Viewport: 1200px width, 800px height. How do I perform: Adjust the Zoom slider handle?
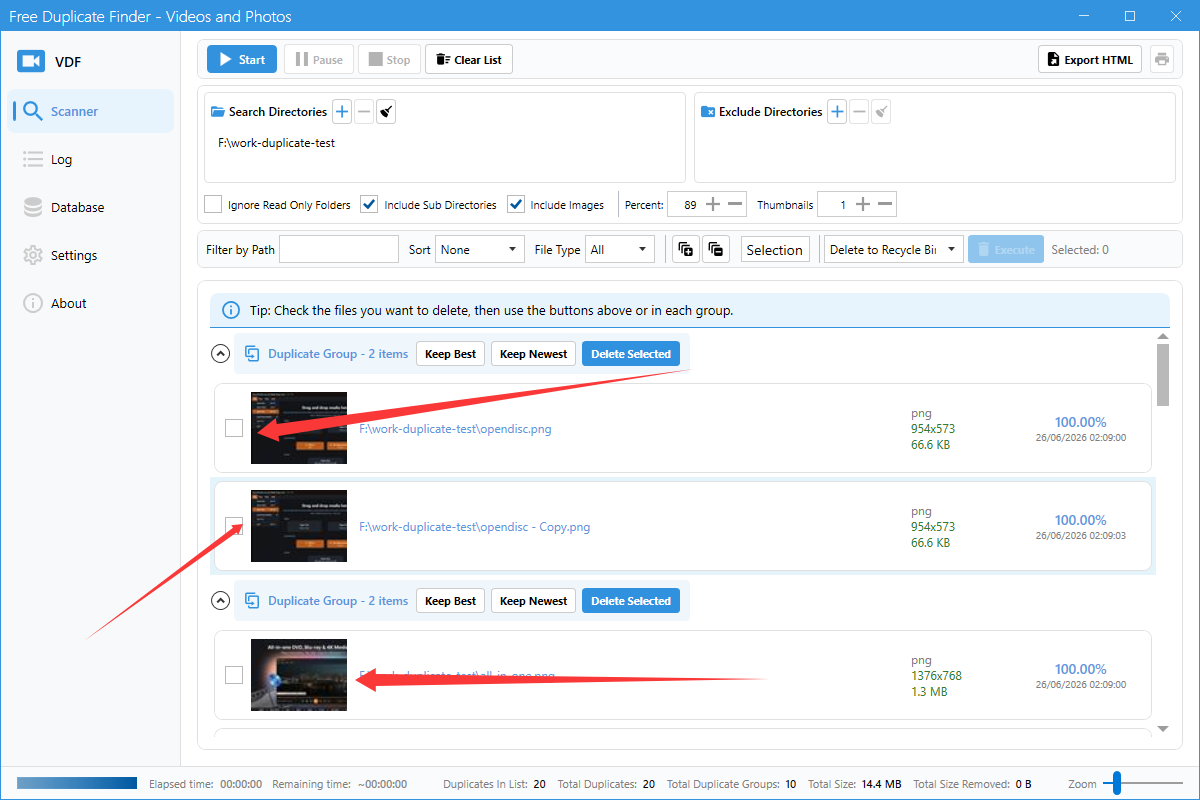pyautogui.click(x=1118, y=783)
